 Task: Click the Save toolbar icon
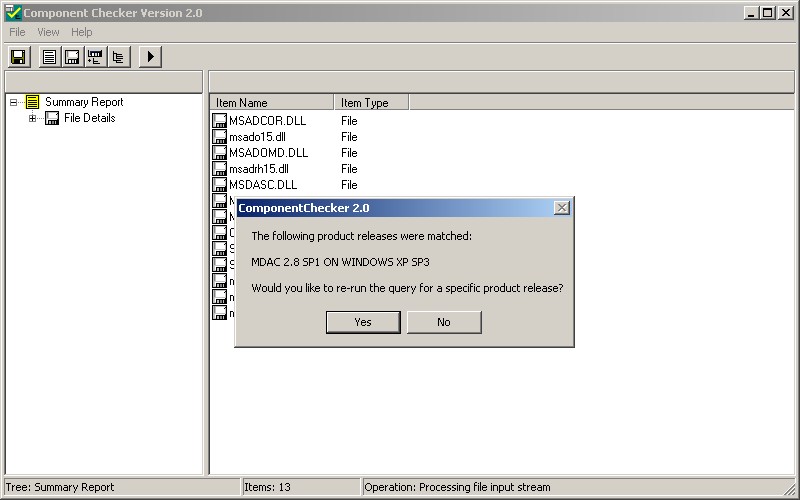19,57
